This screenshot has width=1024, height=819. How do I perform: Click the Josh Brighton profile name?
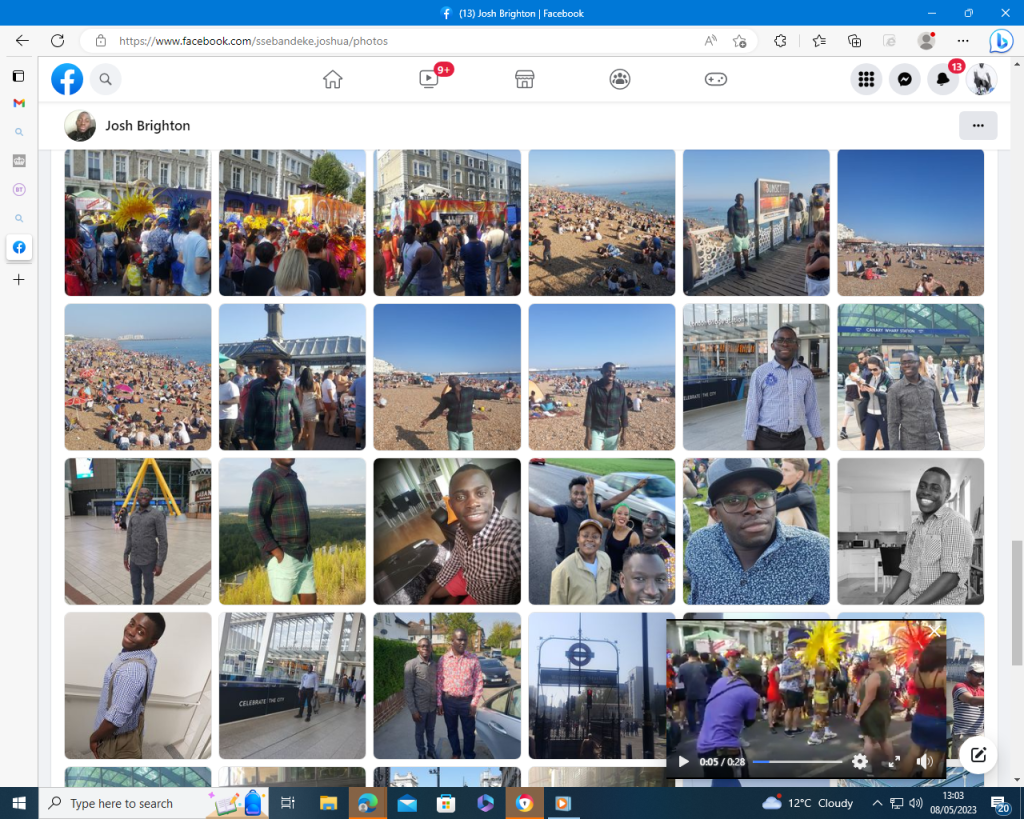tap(147, 125)
